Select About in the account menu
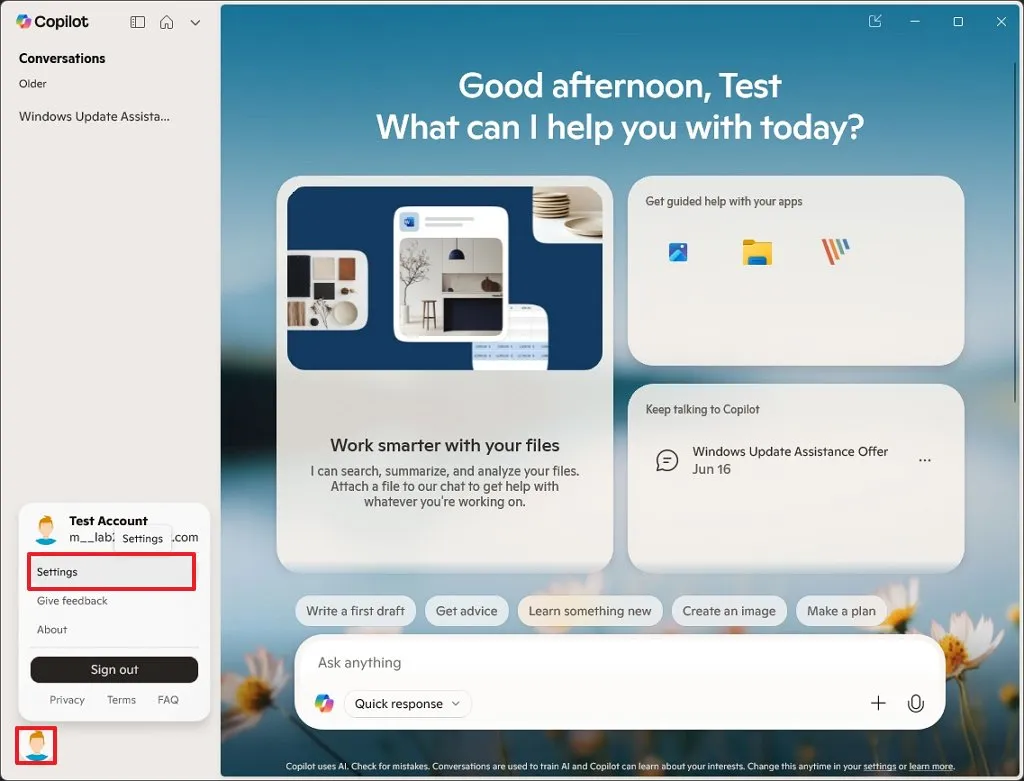This screenshot has height=781, width=1024. 52,630
